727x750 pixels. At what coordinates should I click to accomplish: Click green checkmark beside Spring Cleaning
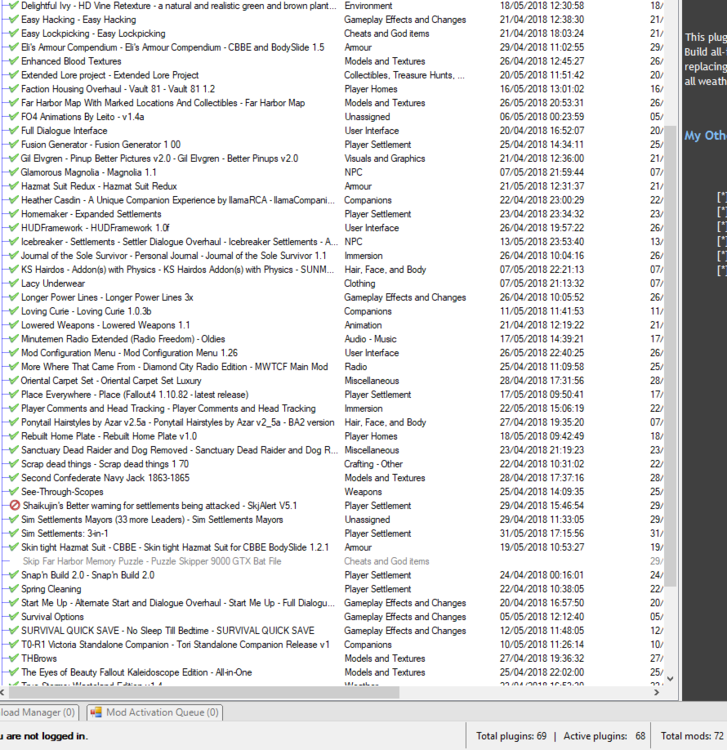pyautogui.click(x=14, y=588)
